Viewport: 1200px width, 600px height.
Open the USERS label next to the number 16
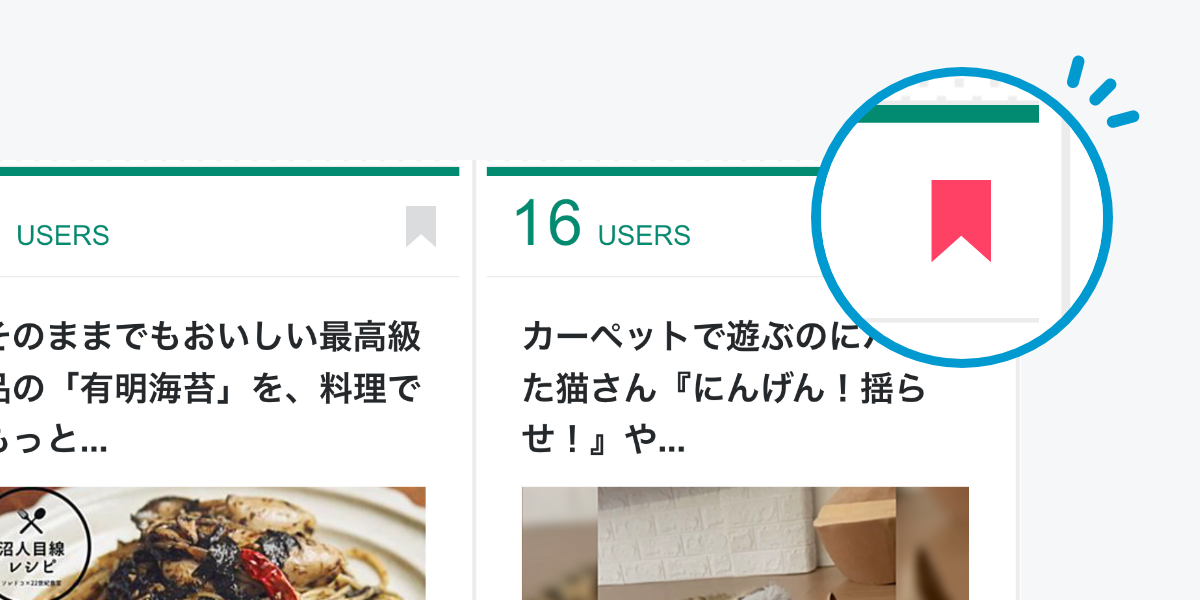click(644, 236)
